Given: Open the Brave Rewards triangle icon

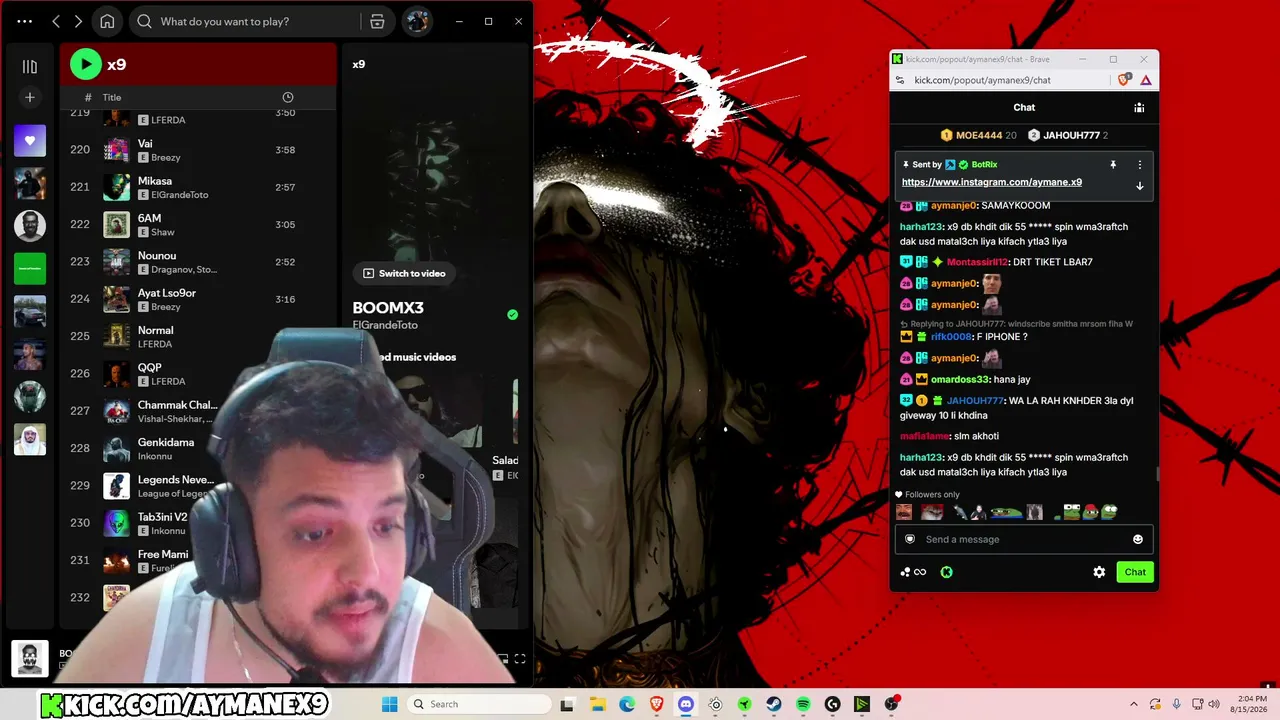Looking at the screenshot, I should coord(1146,80).
